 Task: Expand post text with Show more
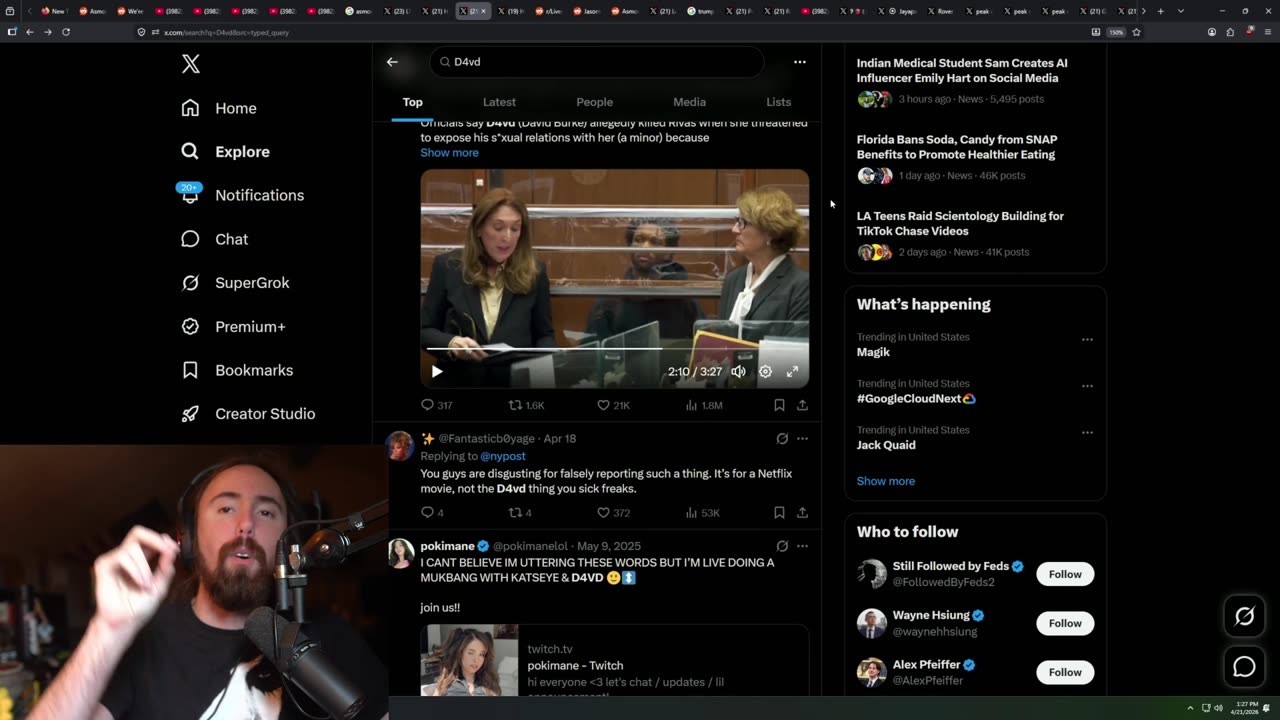click(x=449, y=153)
